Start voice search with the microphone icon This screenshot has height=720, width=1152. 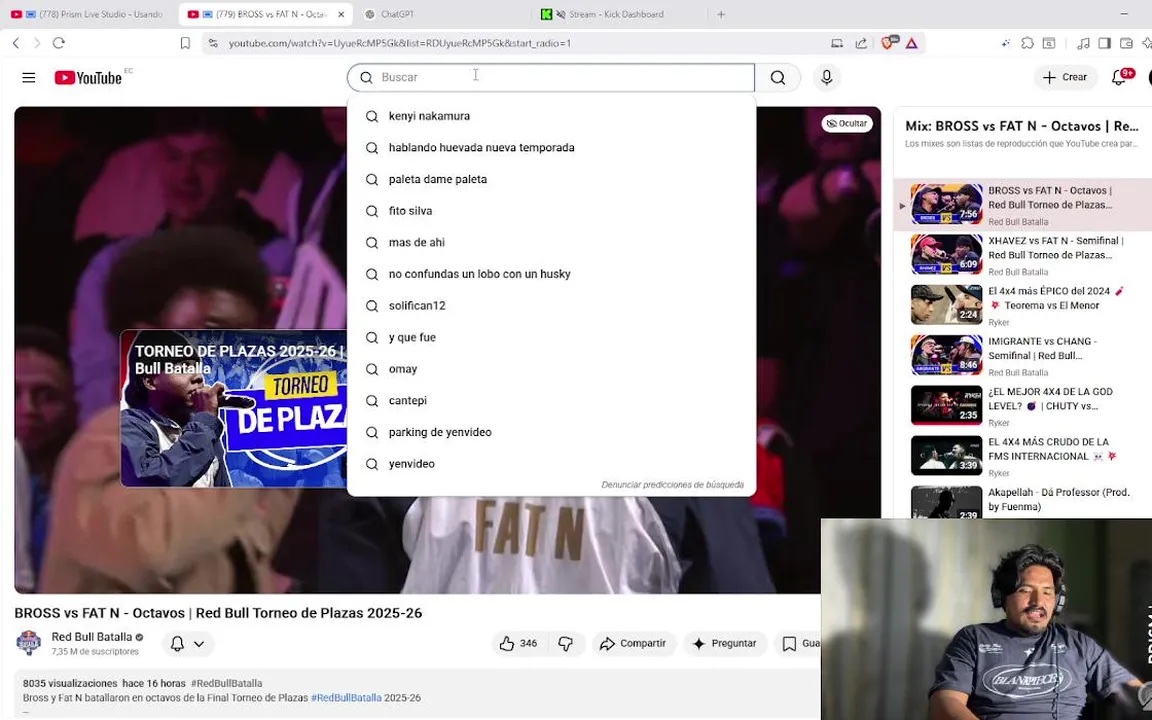pyautogui.click(x=827, y=77)
